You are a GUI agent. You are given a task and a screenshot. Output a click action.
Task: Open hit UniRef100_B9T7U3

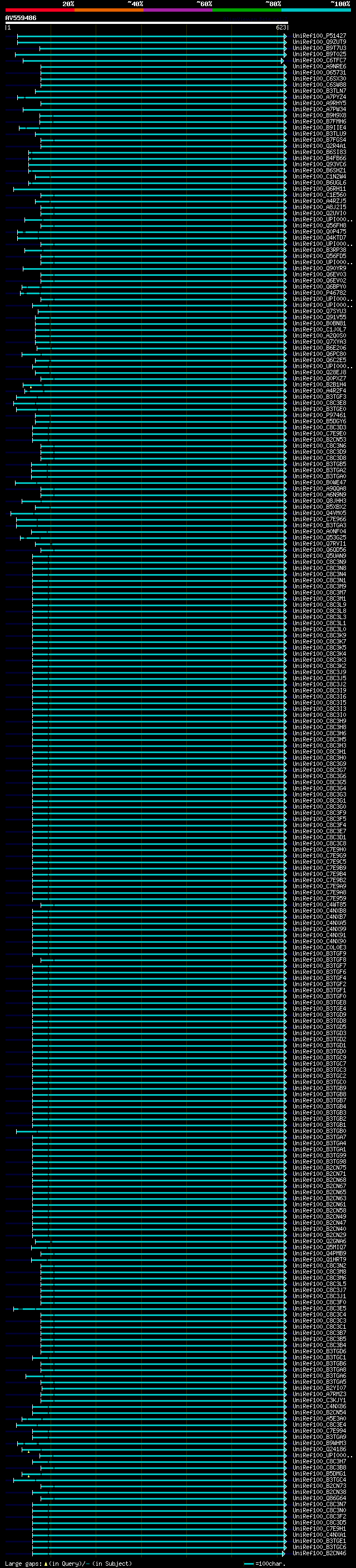click(319, 48)
